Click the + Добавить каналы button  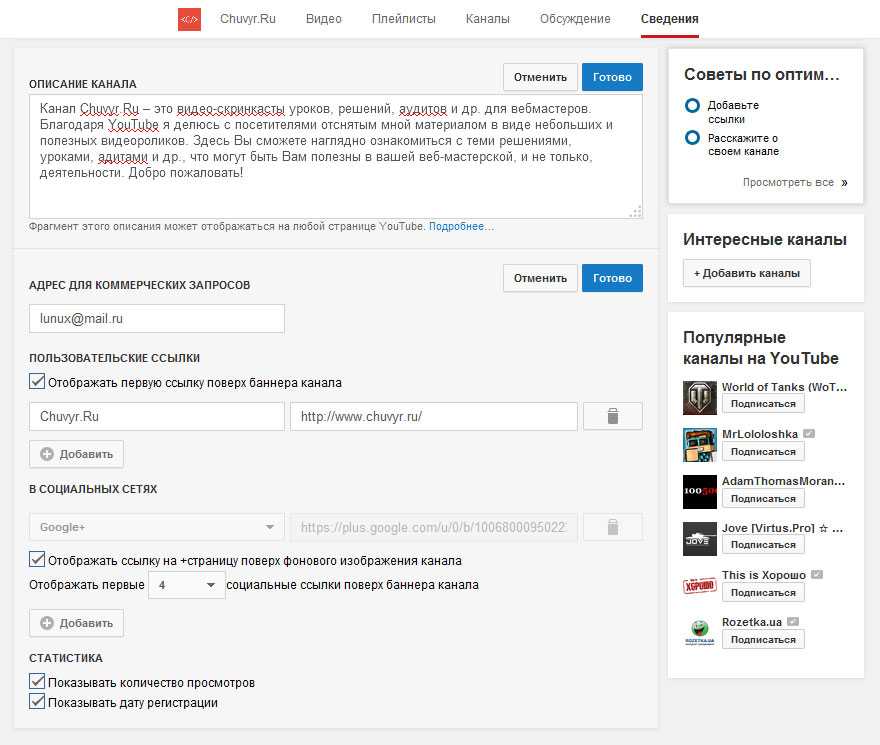pyautogui.click(x=746, y=273)
